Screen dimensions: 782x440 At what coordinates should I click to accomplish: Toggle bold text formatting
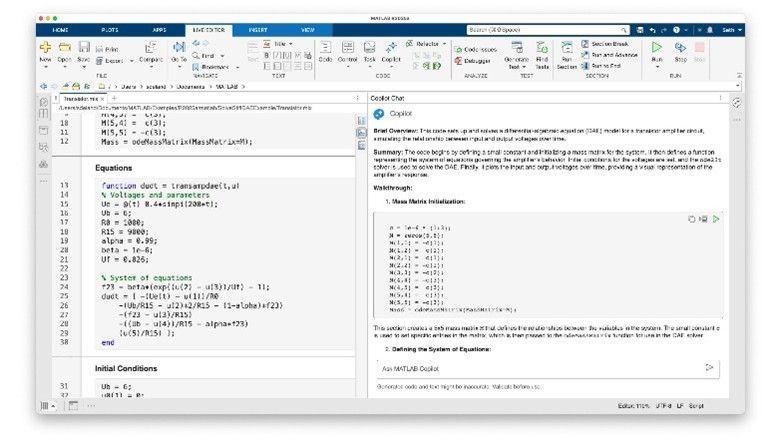click(266, 55)
